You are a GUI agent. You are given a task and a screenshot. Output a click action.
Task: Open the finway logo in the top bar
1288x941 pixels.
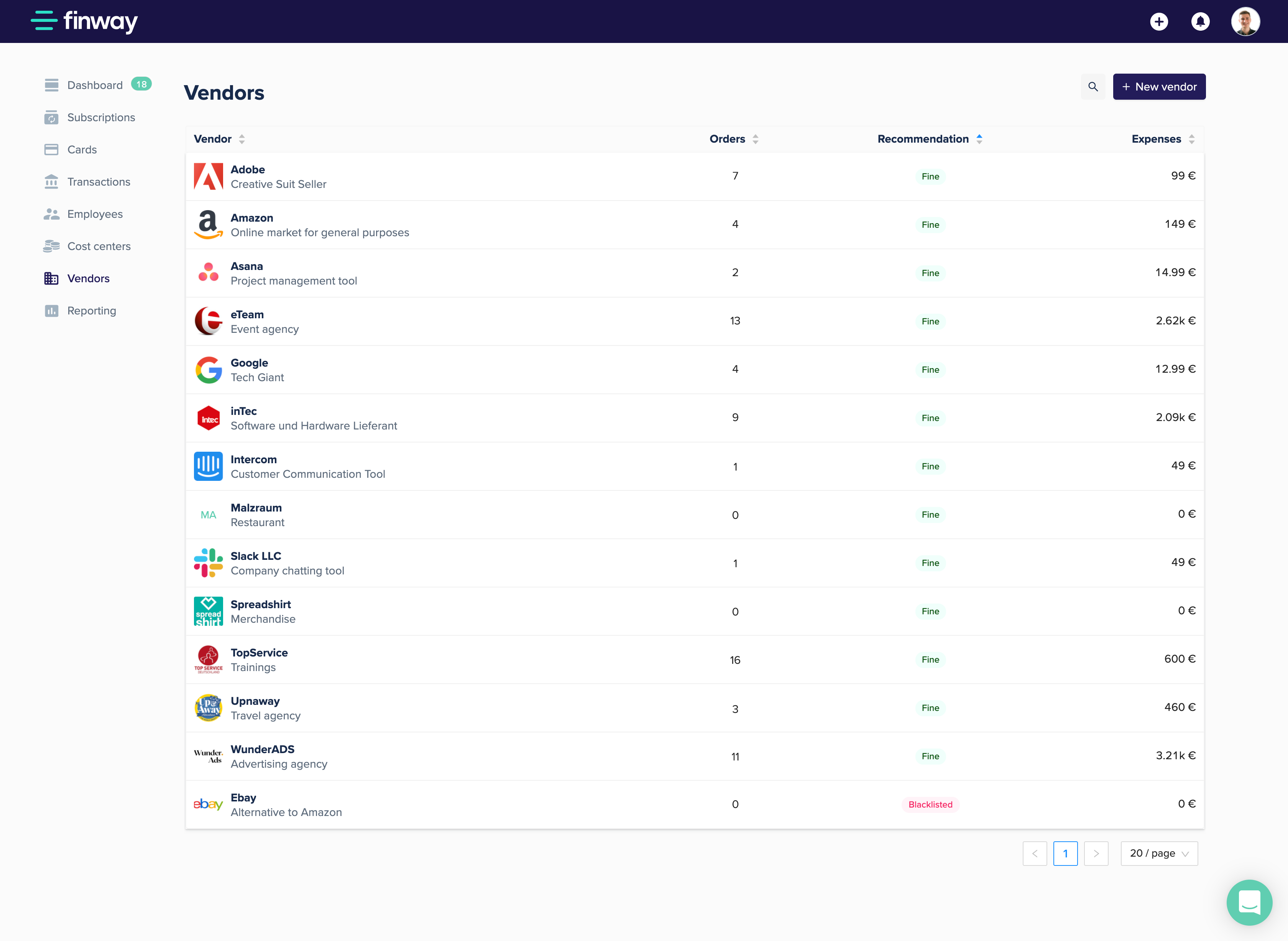coord(84,21)
